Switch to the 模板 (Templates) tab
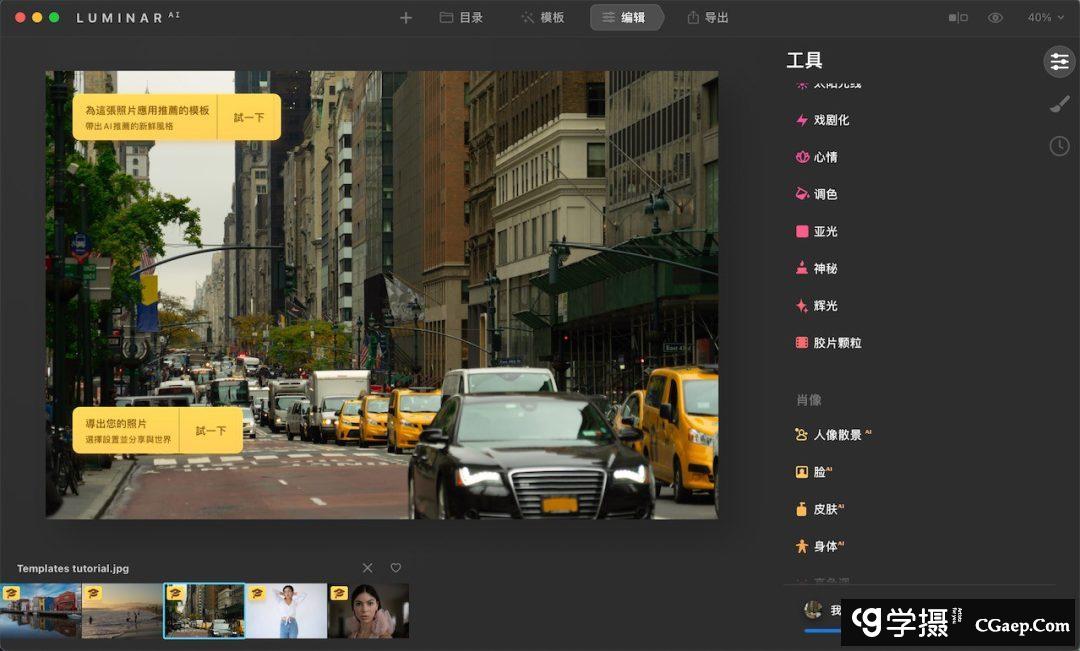1080x651 pixels. click(x=542, y=18)
